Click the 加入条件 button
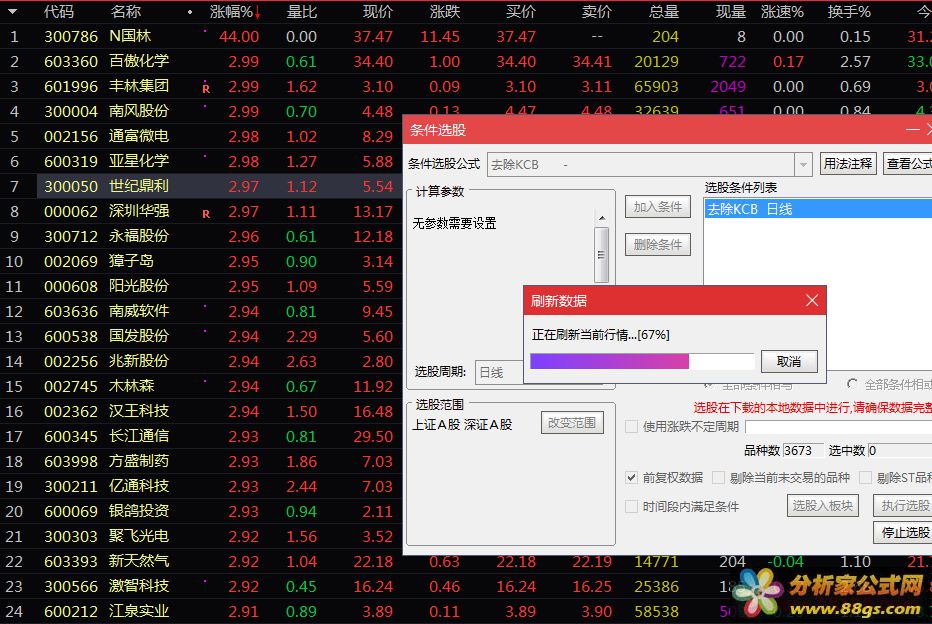Viewport: 932px width, 624px height. [657, 207]
